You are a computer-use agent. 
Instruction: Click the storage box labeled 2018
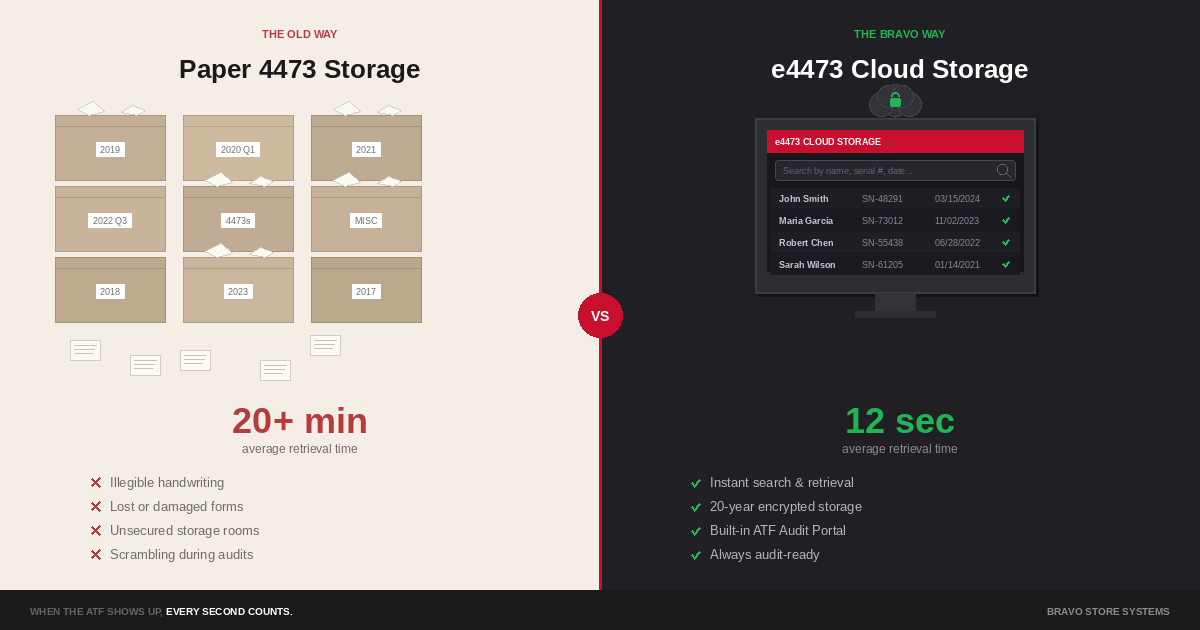[x=110, y=290]
